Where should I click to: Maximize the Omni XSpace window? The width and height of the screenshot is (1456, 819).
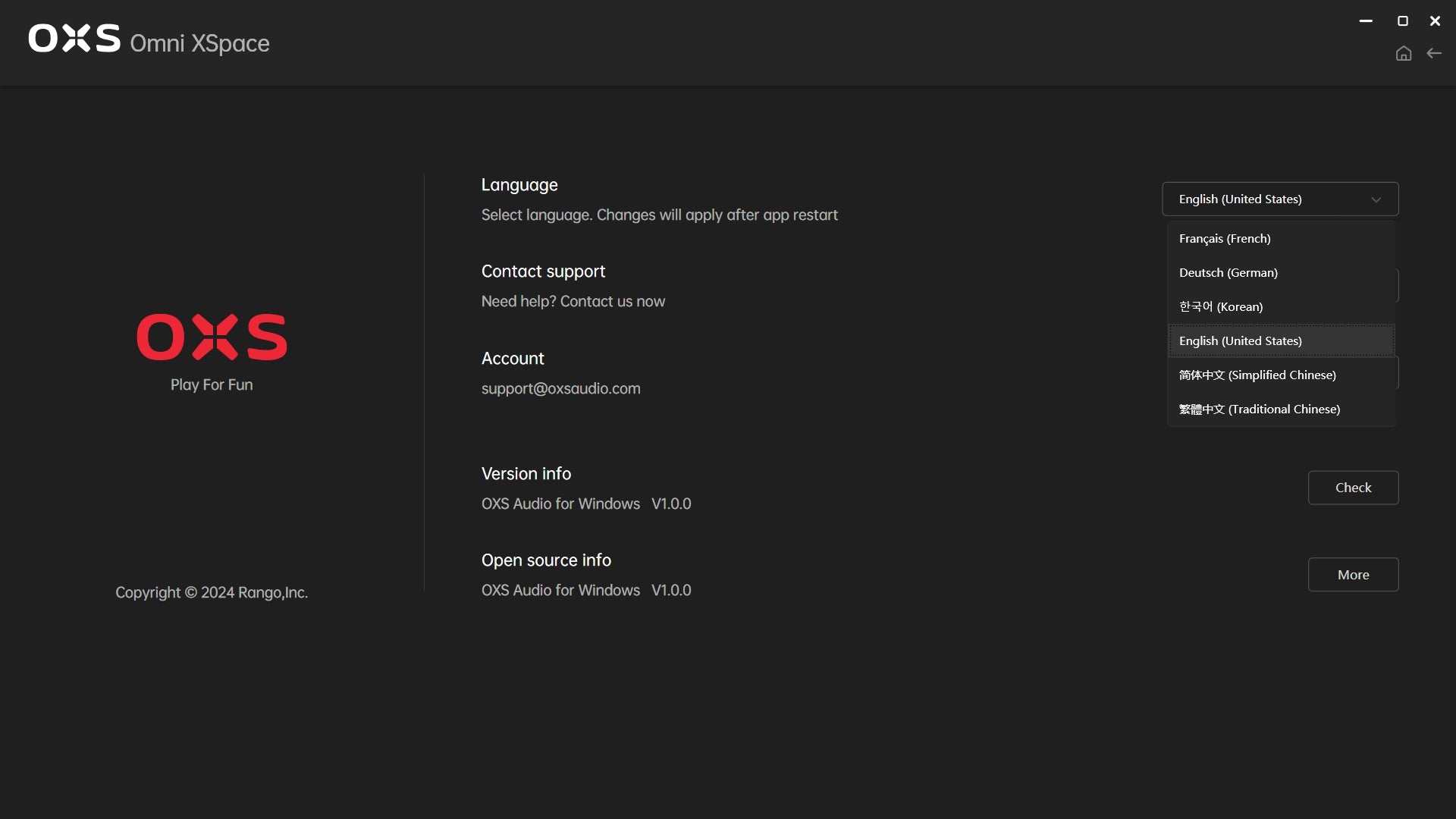(x=1403, y=21)
